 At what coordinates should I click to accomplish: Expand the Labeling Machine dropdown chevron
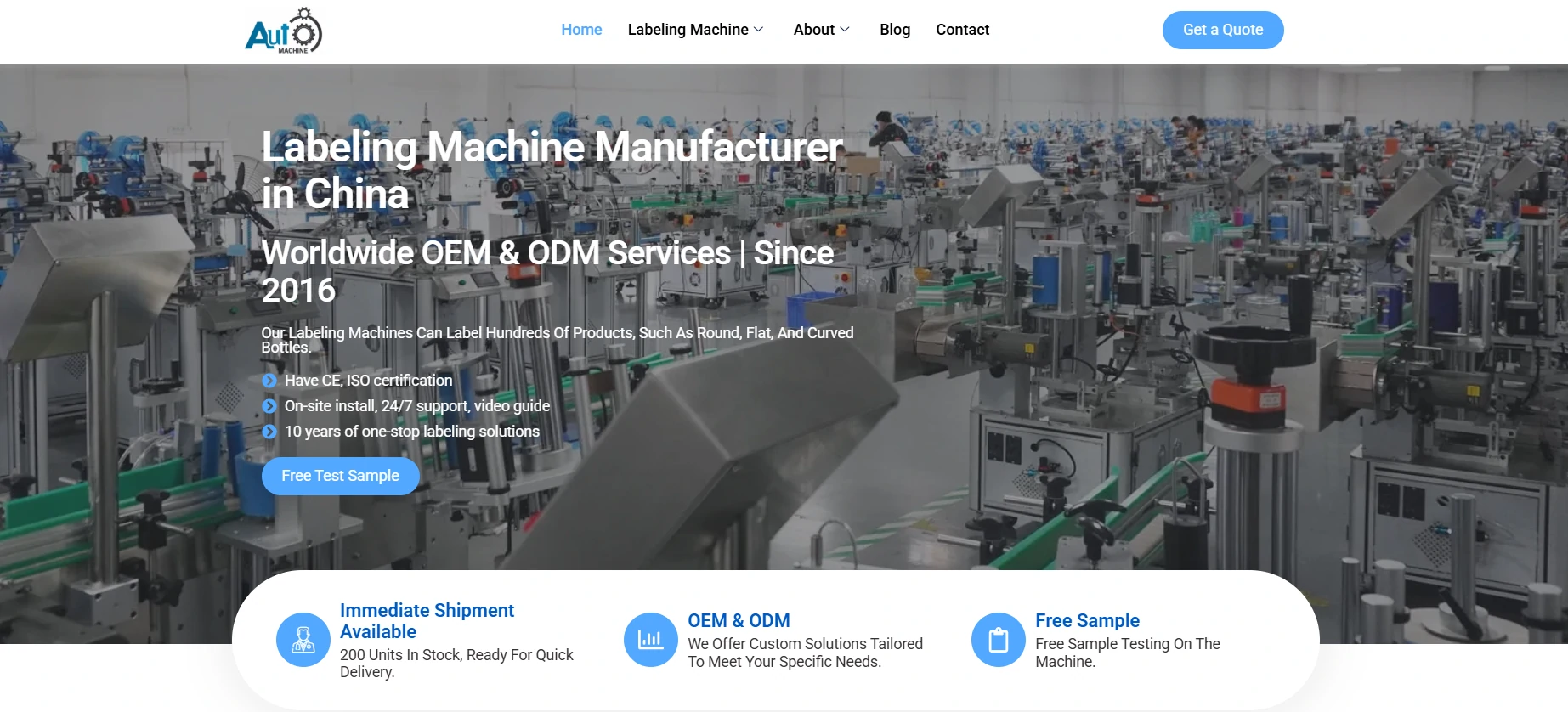point(759,30)
